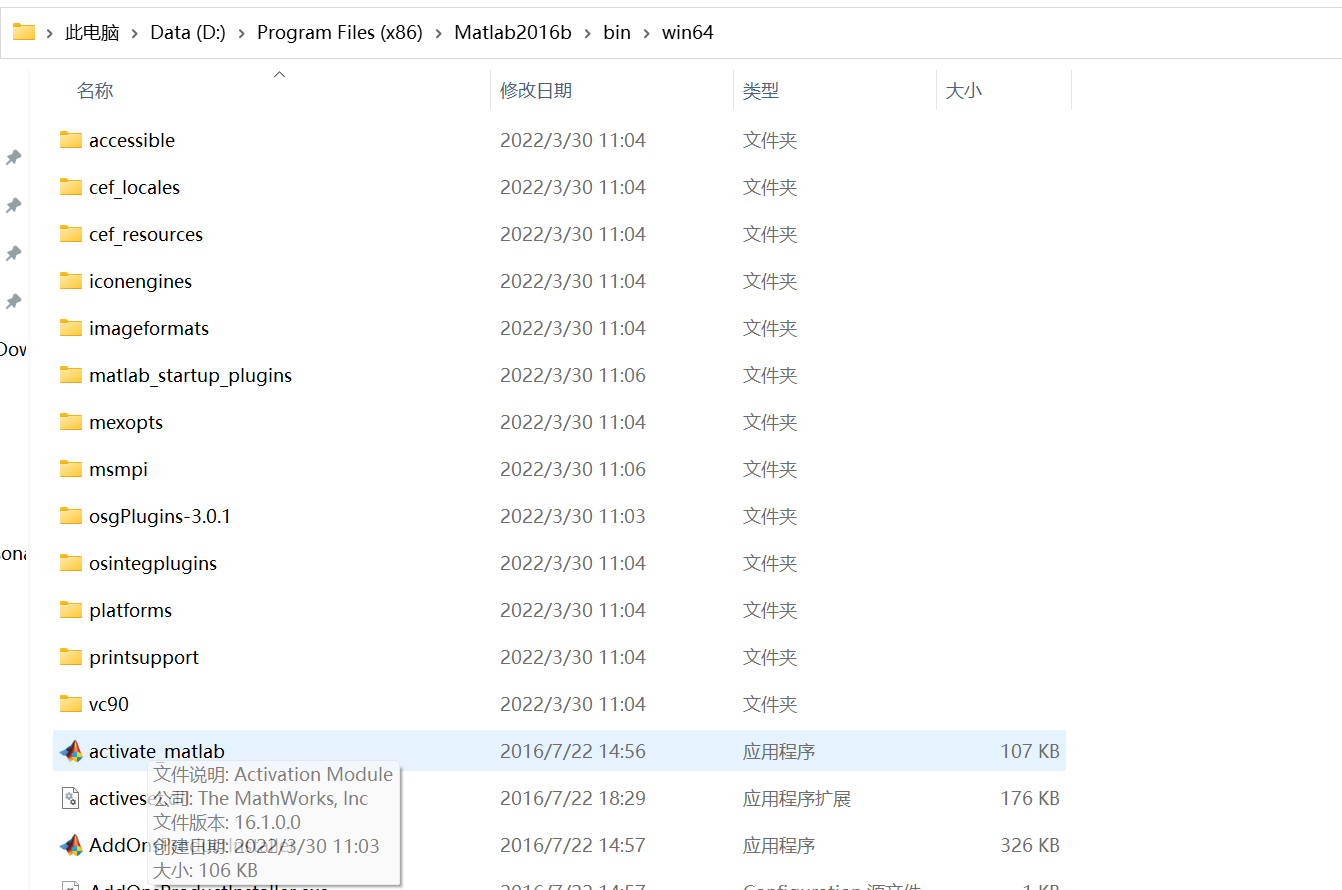This screenshot has height=890, width=1342.
Task: Go to 此电脑 in the breadcrumb
Action: click(x=92, y=33)
